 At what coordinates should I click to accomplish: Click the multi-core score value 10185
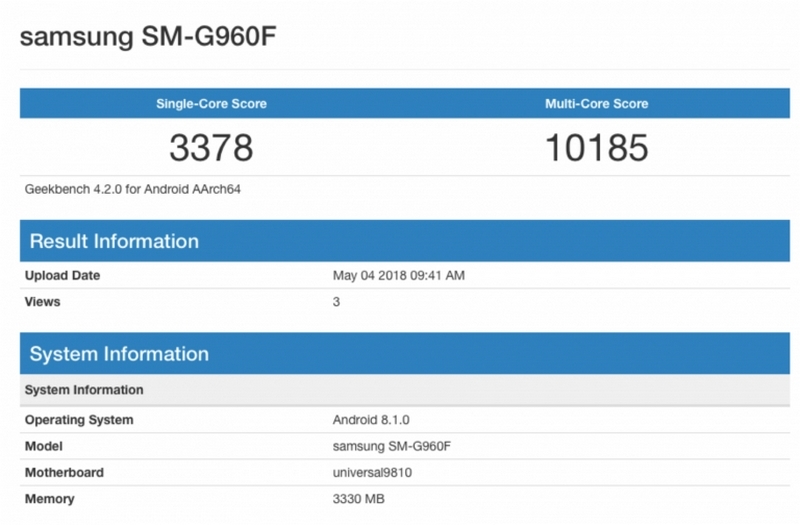pos(596,147)
